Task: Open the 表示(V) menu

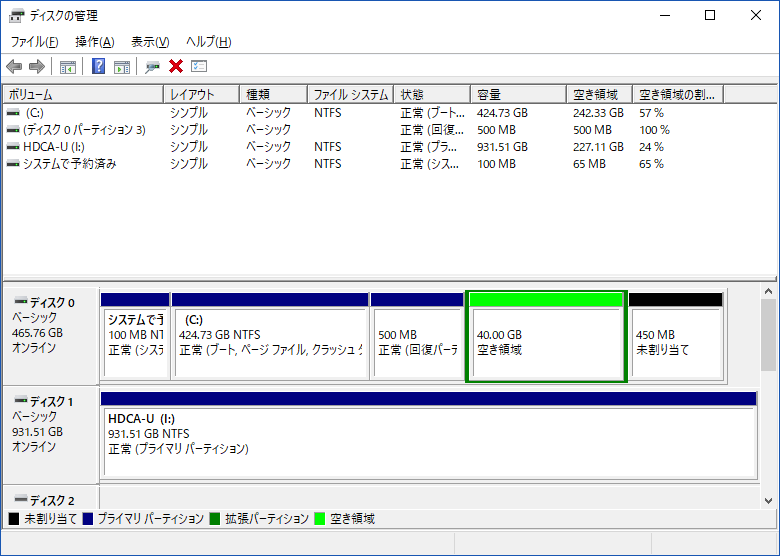Action: click(150, 42)
